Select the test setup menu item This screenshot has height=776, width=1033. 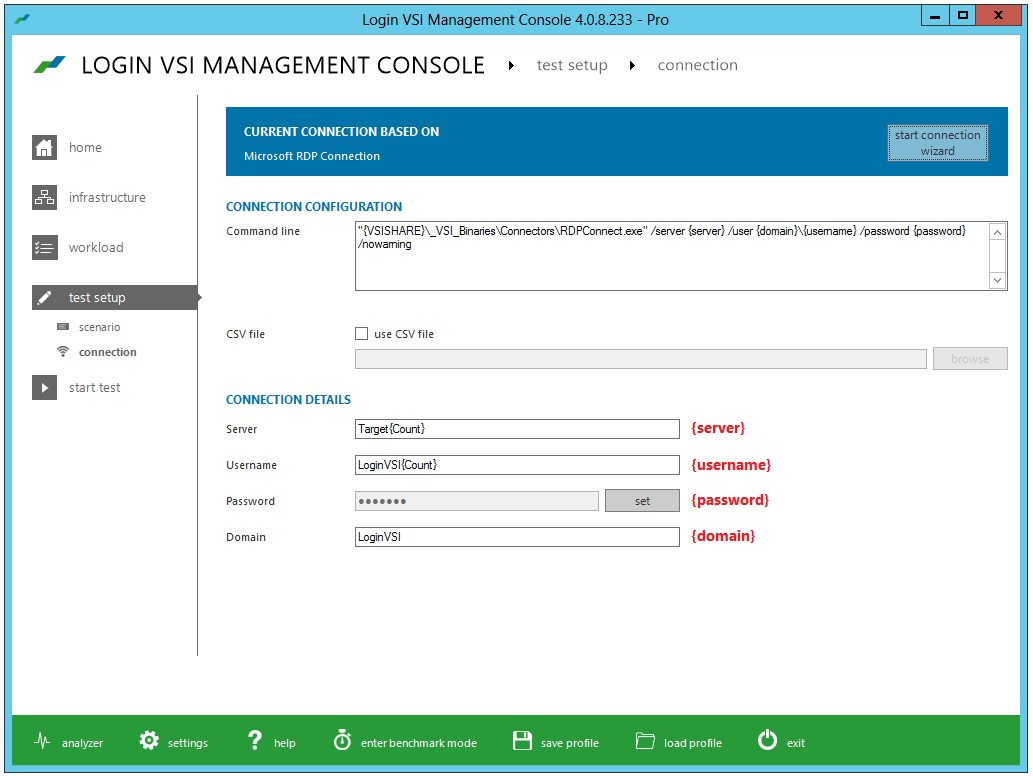115,298
